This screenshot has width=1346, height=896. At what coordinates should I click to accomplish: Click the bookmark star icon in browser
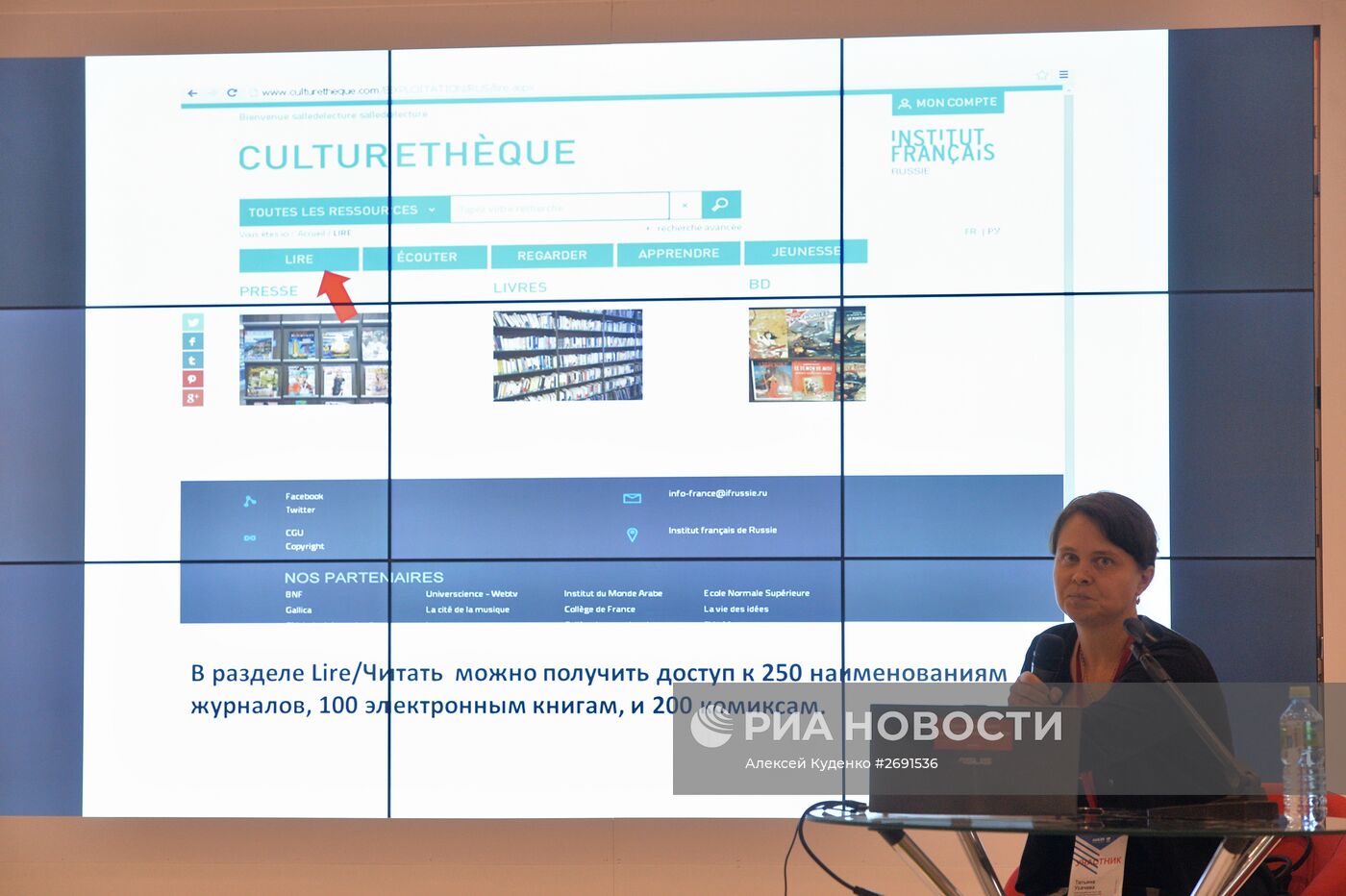(1041, 75)
